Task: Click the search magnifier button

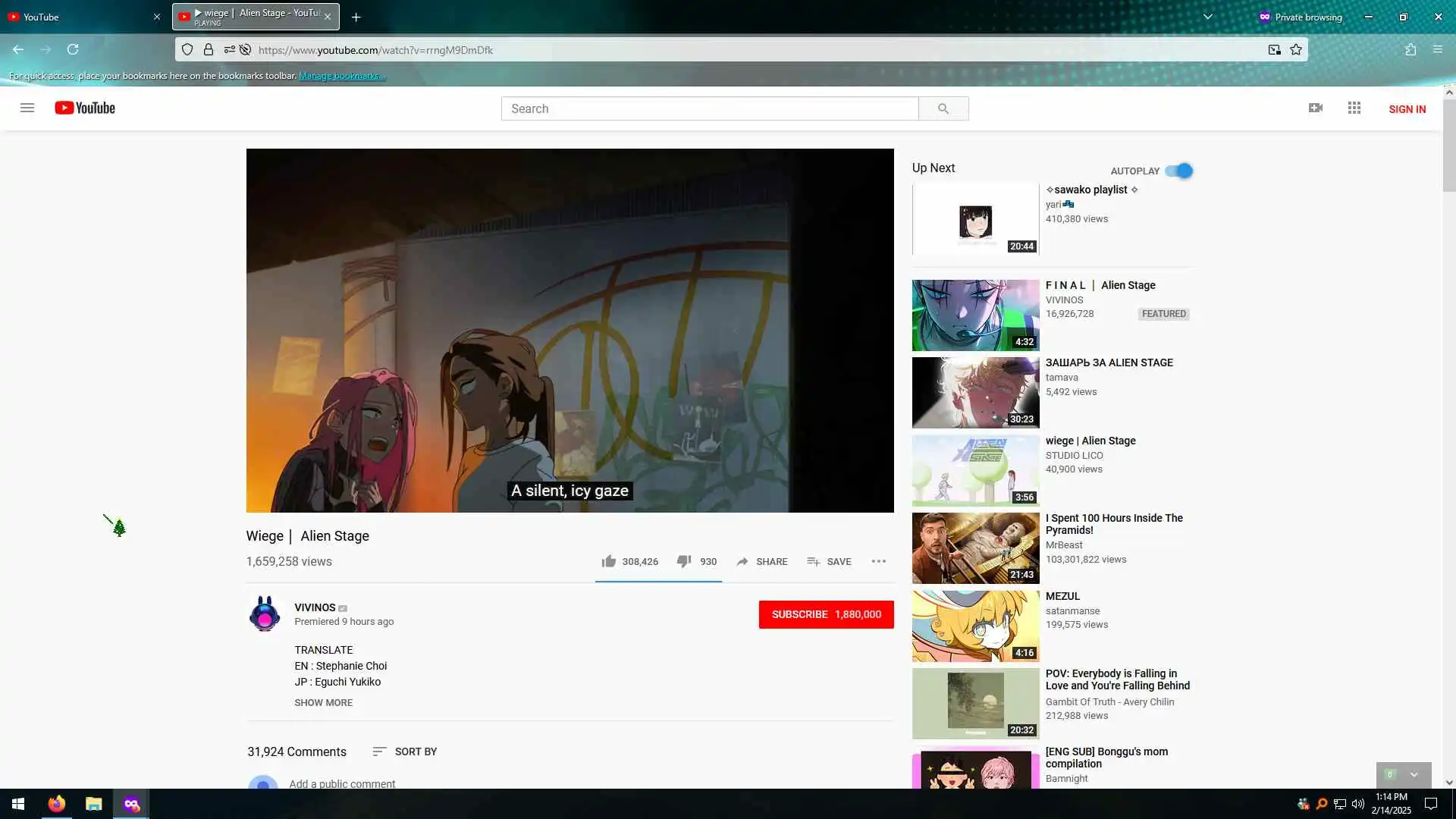Action: pos(943,108)
